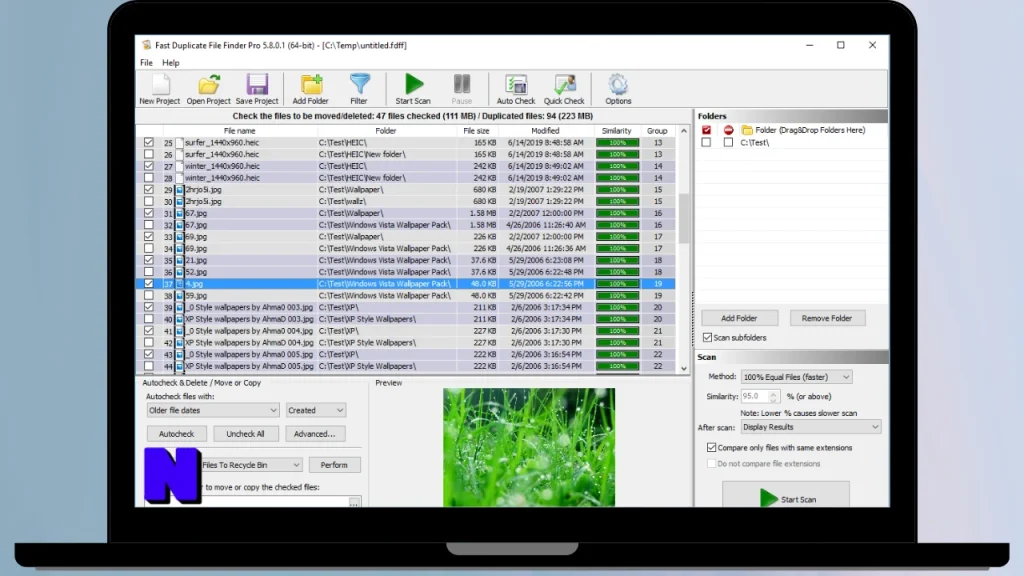The image size is (1024, 576).
Task: Select file row 42 XP Style wallpapers by AhmaD 004.jpg
Action: tap(405, 342)
